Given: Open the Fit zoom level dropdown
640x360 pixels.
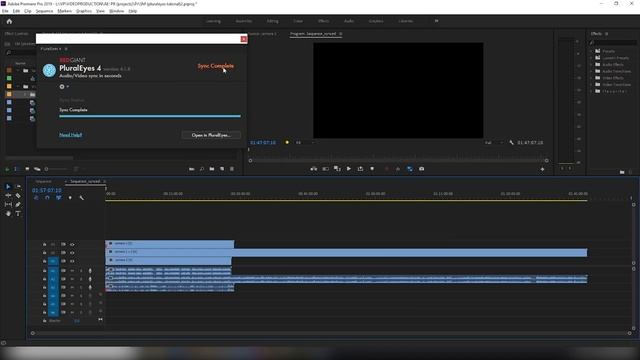Looking at the screenshot, I should coord(305,142).
